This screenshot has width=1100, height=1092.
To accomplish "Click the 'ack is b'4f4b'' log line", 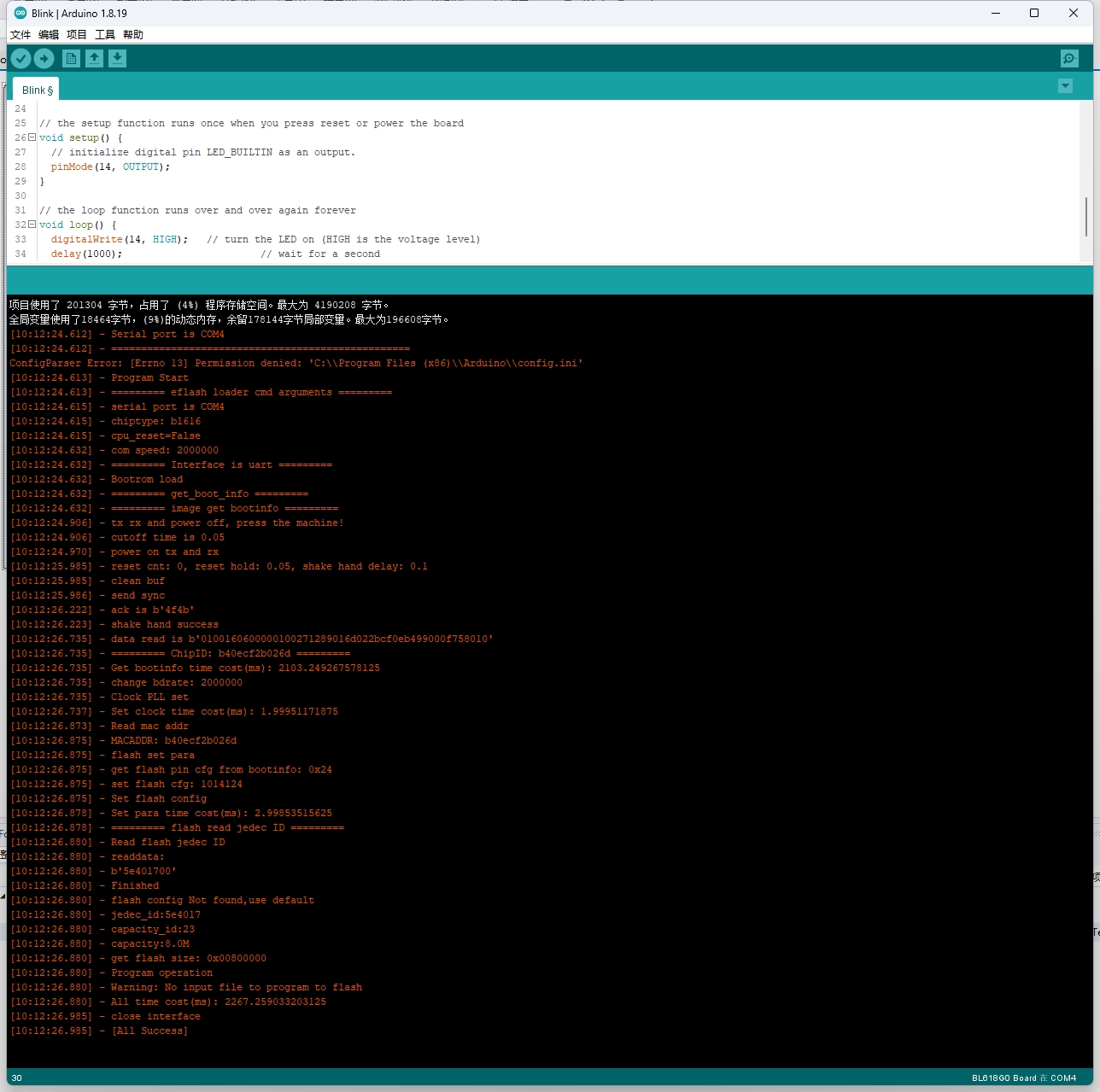I will point(102,610).
